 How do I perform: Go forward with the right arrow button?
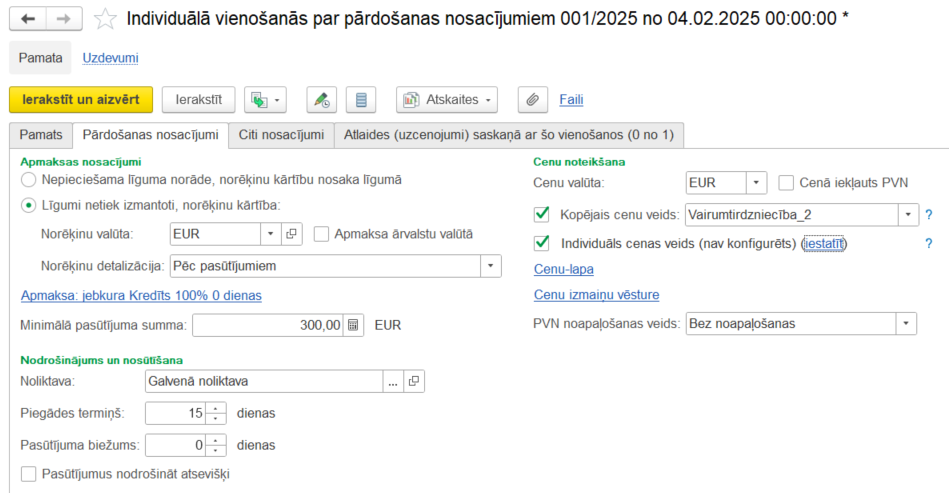coord(64,19)
